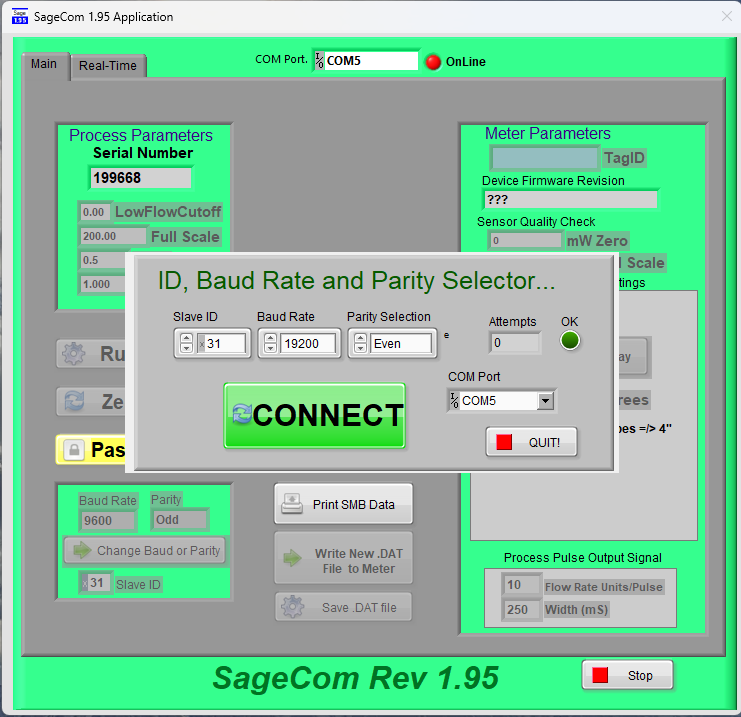Viewport: 741px width, 717px height.
Task: Click the gear icon on the Ru button
Action: [74, 354]
